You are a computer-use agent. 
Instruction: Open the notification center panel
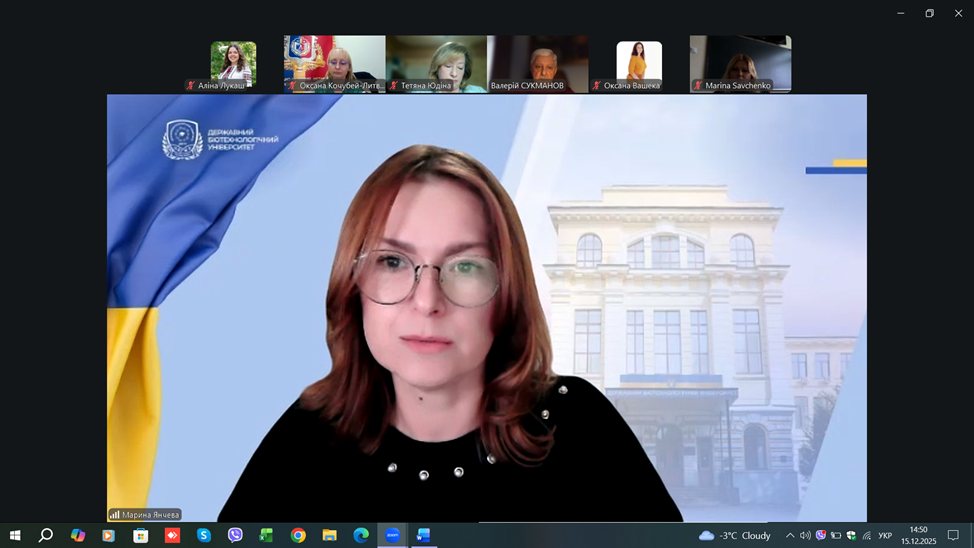point(953,535)
